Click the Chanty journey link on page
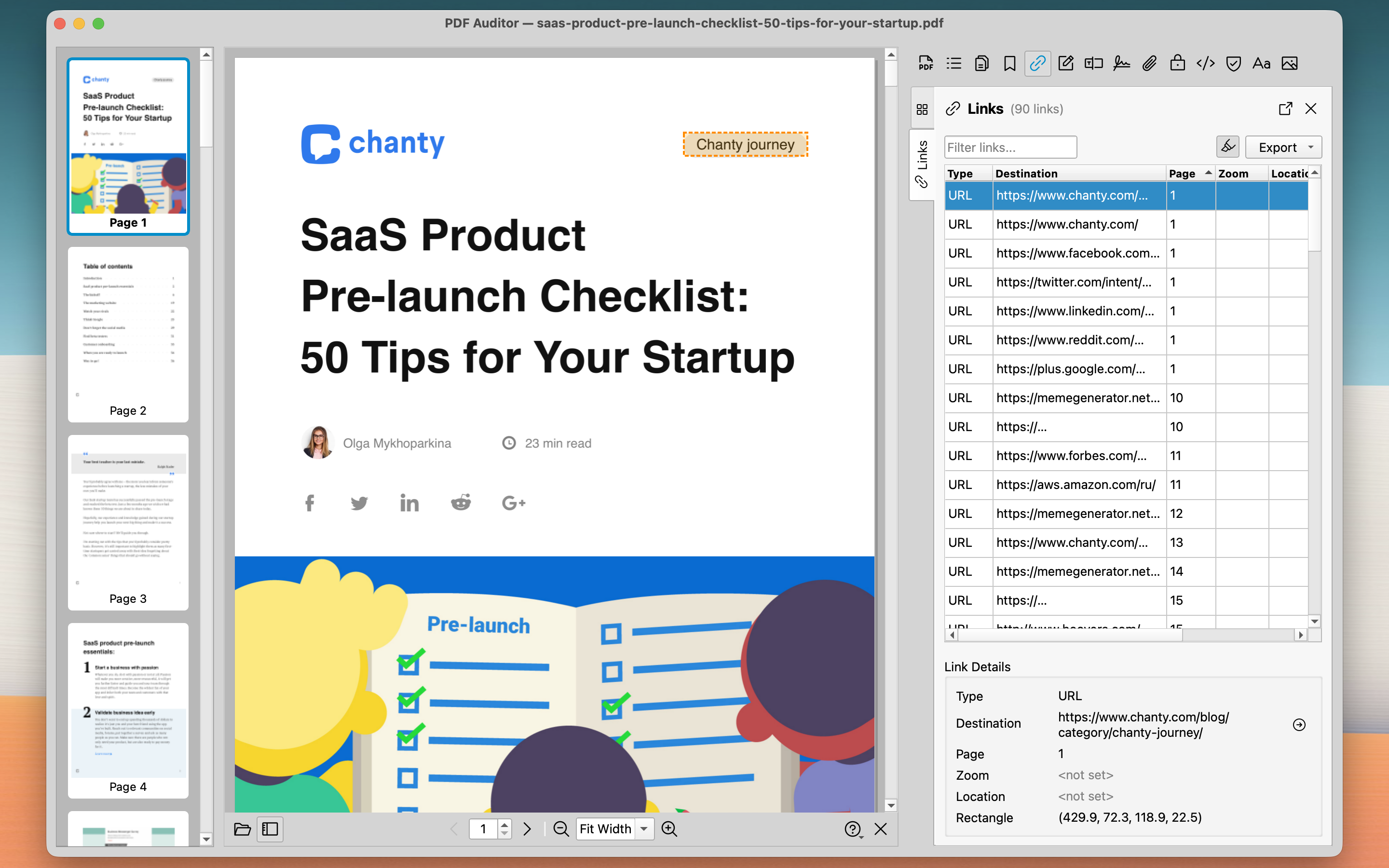This screenshot has height=868, width=1389. [x=745, y=144]
